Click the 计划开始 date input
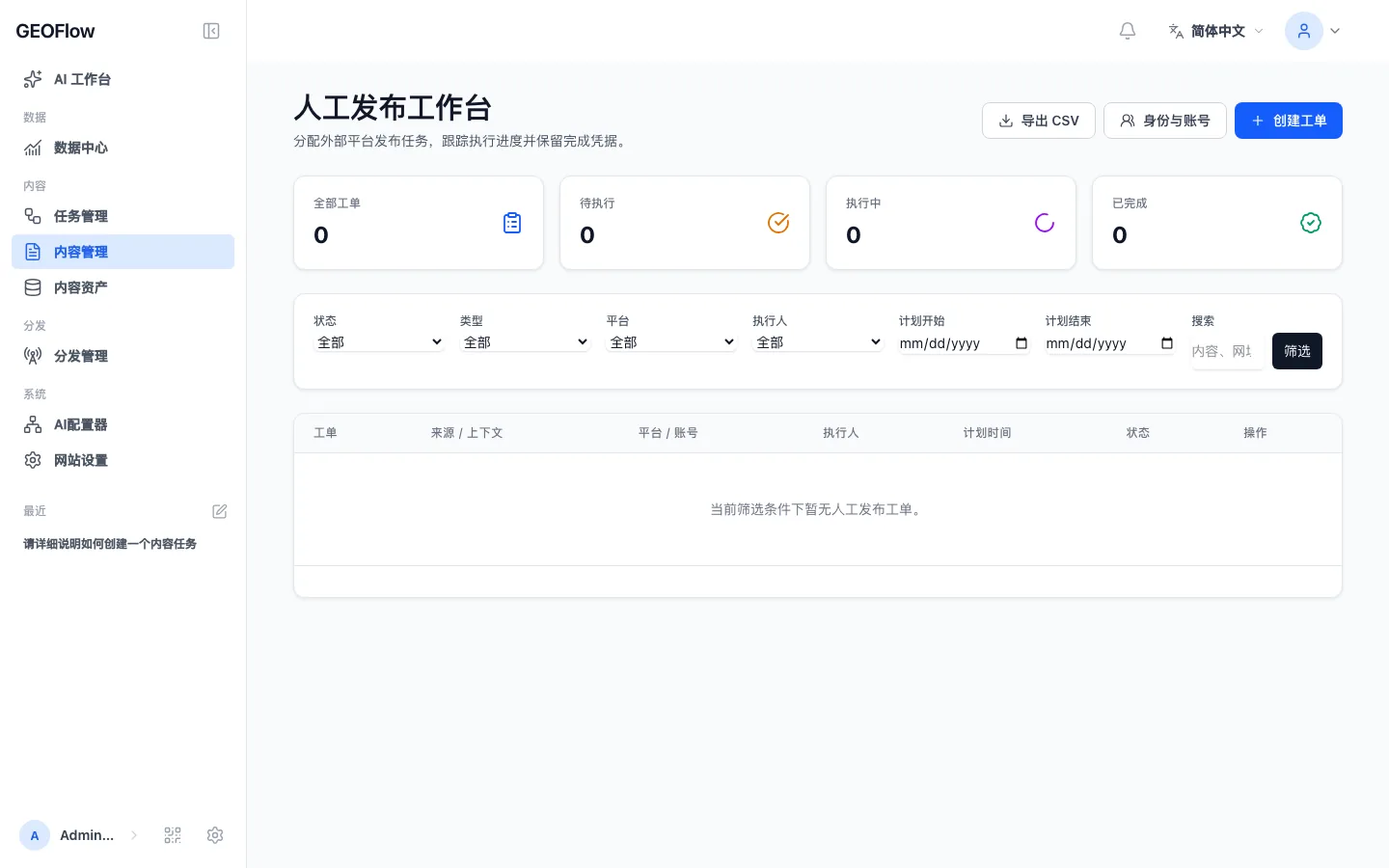Viewport: 1389px width, 868px height. (x=965, y=343)
